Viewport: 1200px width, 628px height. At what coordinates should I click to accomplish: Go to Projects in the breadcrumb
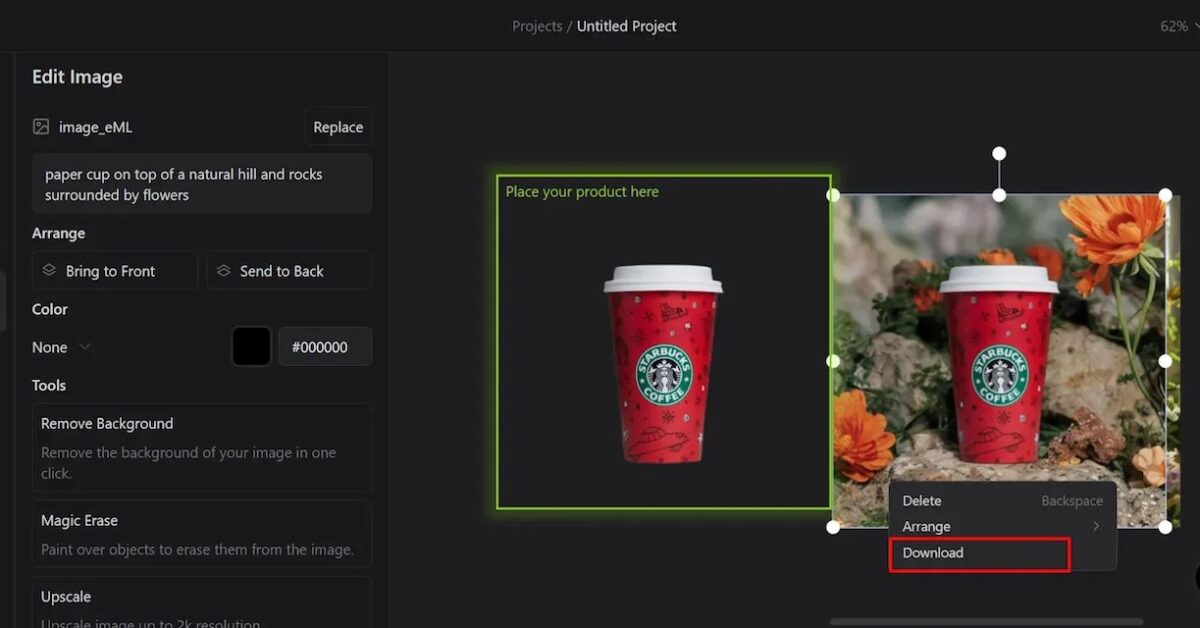(537, 26)
